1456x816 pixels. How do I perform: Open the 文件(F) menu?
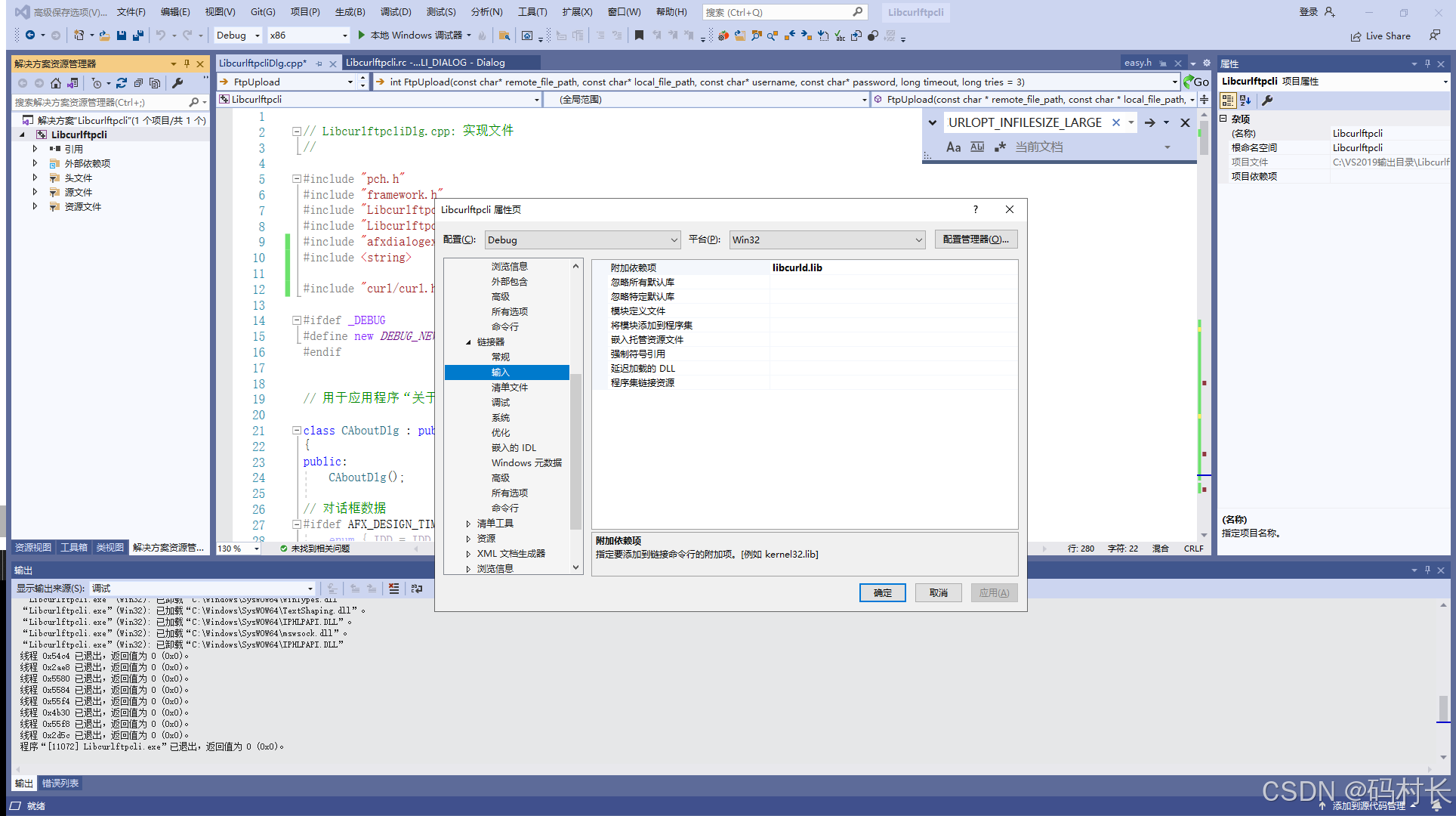coord(131,12)
